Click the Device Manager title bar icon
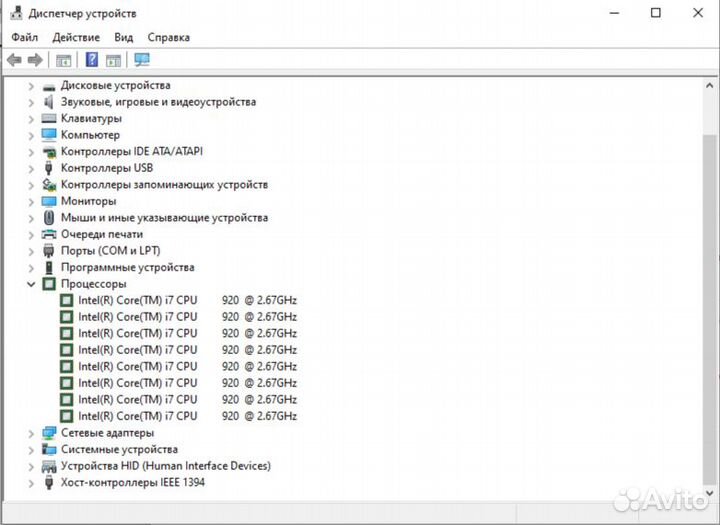Screen dimensions: 720x525 17,13
